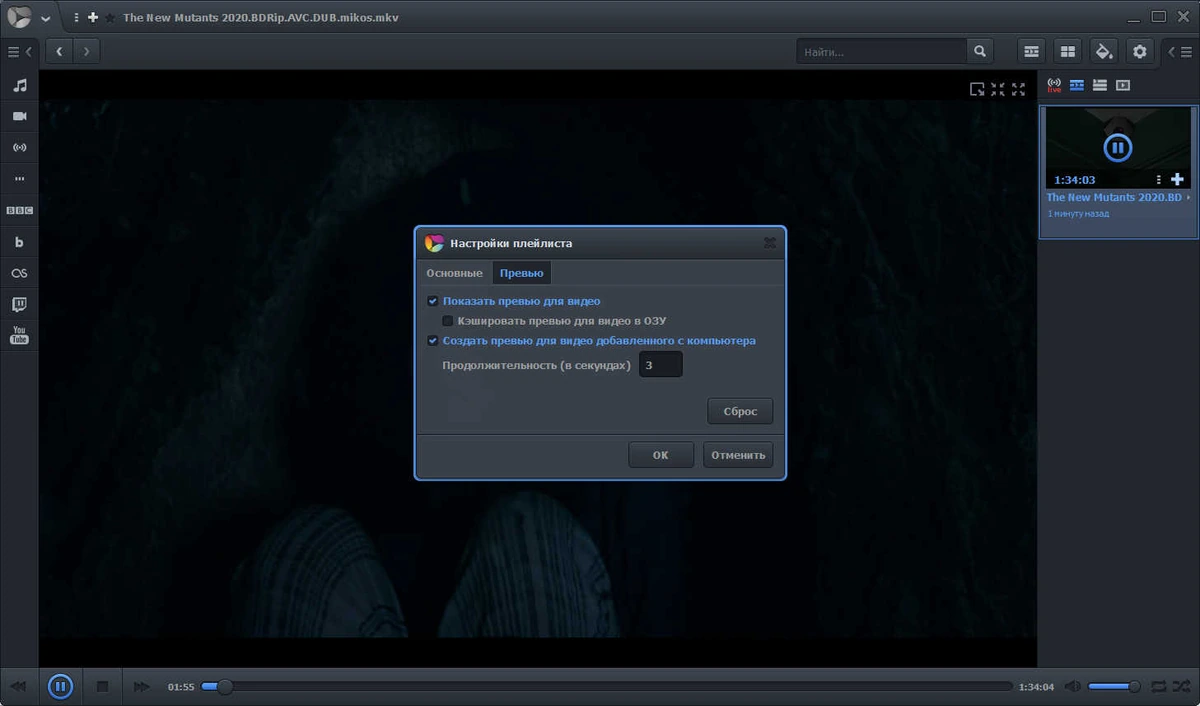Skip to next with fast-forward button
This screenshot has width=1200, height=706.
point(142,687)
